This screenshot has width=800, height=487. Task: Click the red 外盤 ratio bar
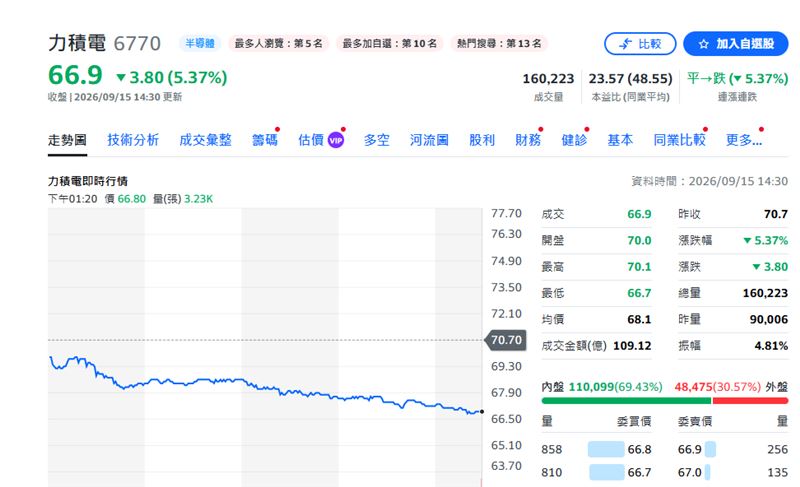(751, 401)
